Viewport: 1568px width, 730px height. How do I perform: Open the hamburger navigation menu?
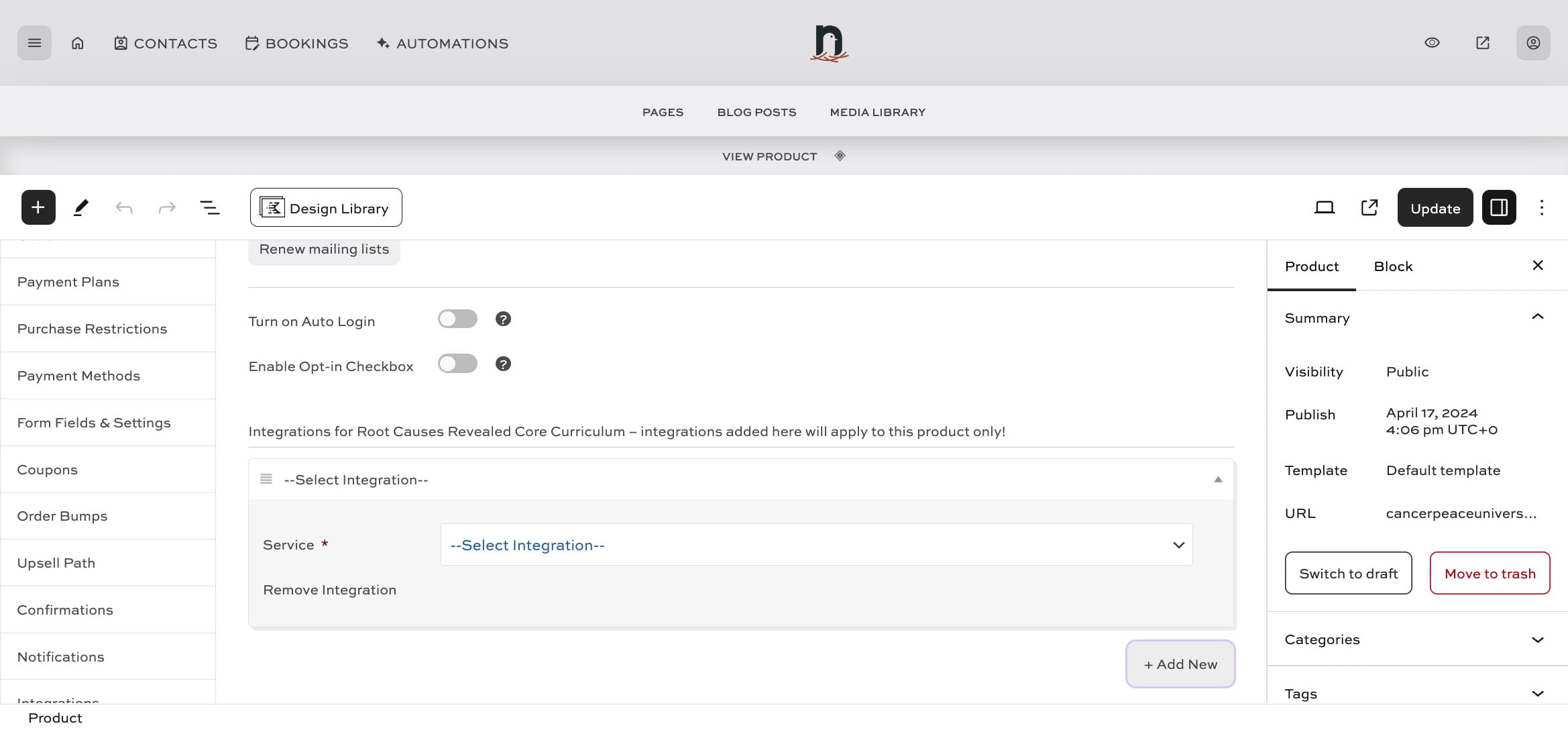point(34,42)
